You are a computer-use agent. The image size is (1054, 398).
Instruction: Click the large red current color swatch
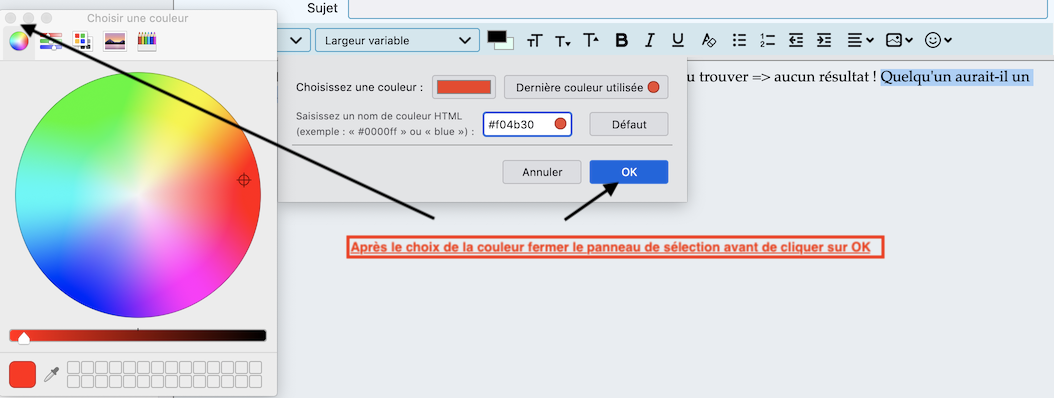22,374
